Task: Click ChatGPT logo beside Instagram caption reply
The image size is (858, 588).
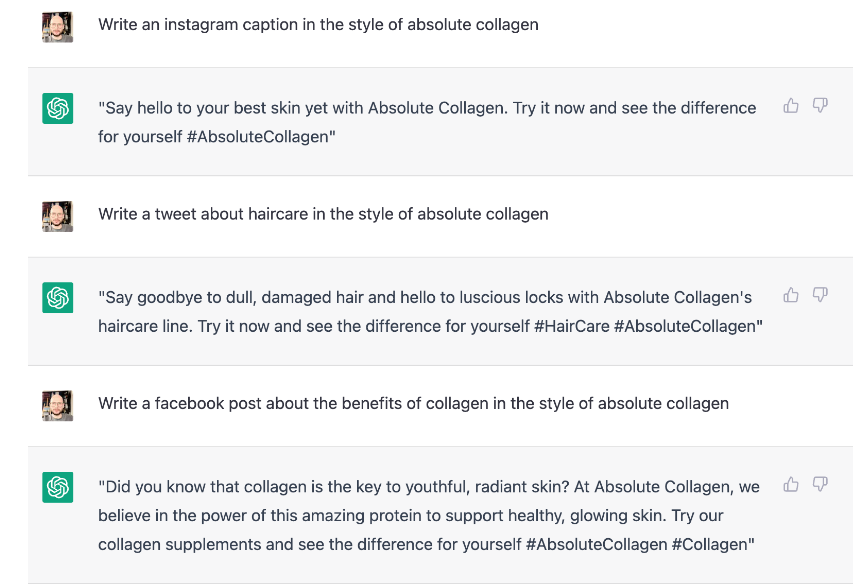Action: coord(58,108)
